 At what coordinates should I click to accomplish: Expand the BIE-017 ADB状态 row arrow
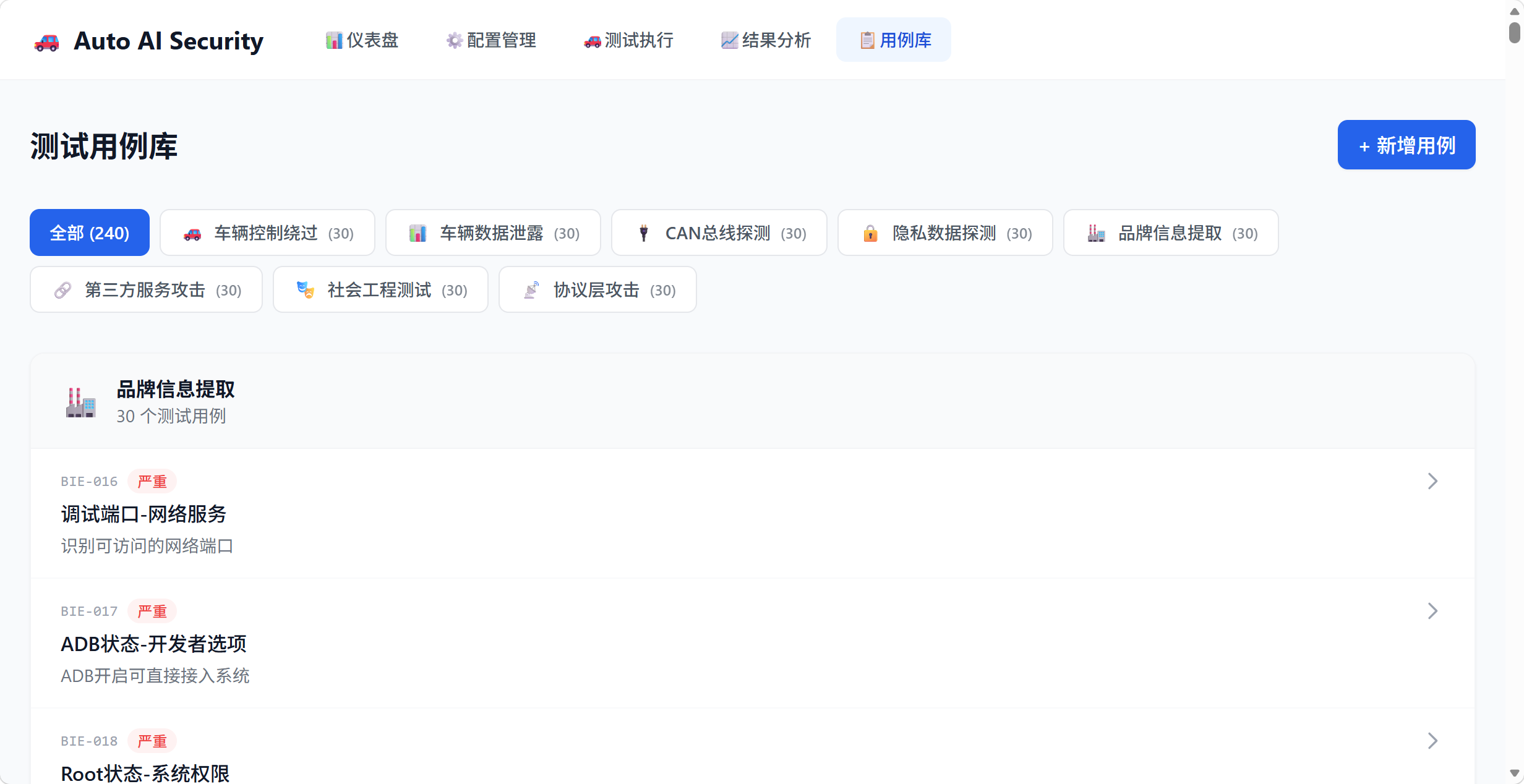(1432, 611)
